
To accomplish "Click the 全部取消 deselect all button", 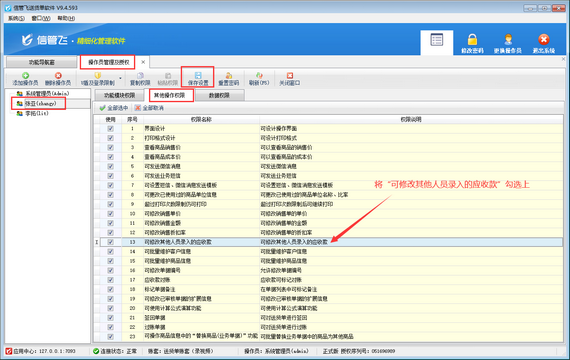I will tap(149, 108).
